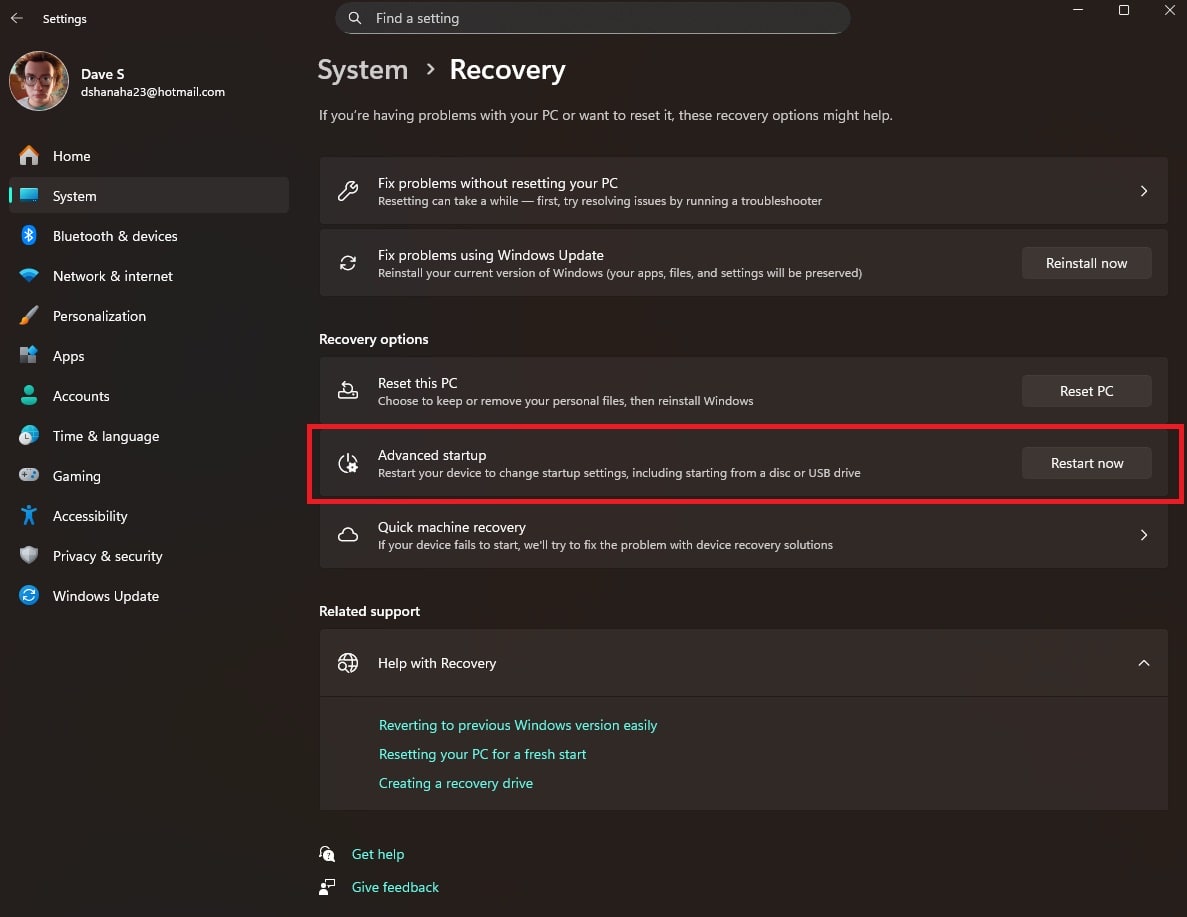Open the Accessibility settings icon
Screen dimensions: 1187x917
(28, 516)
